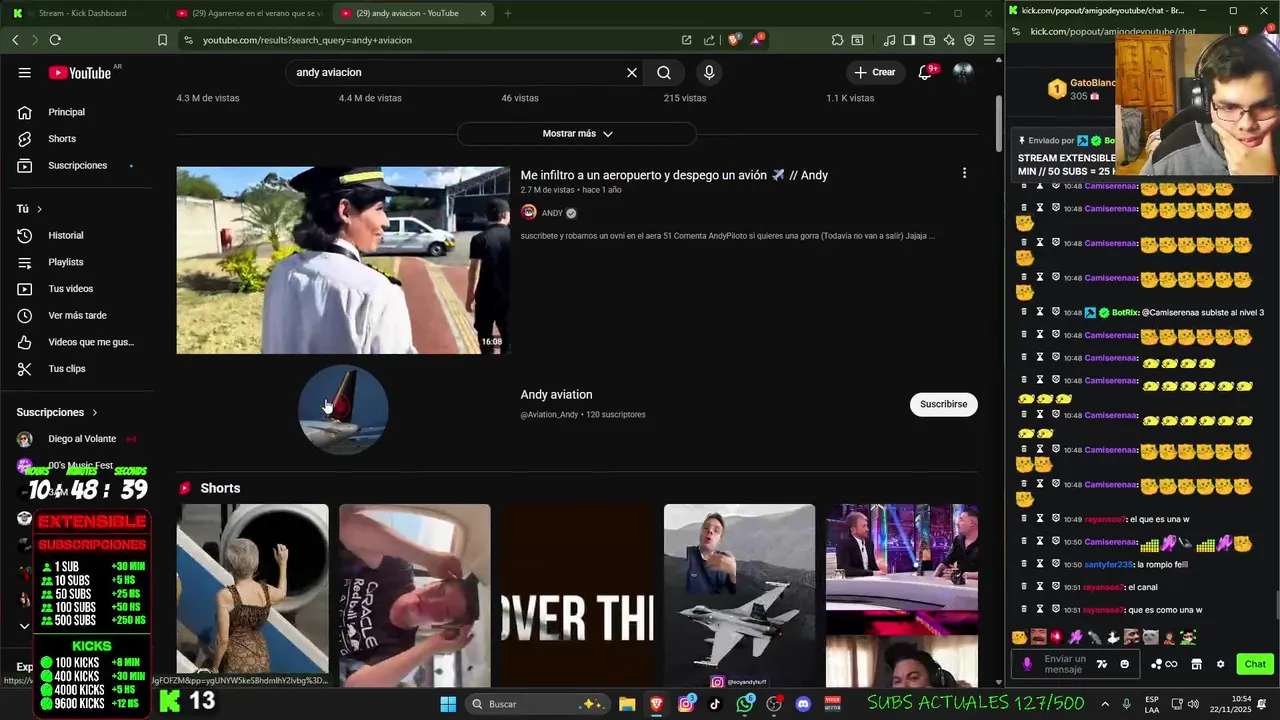
Task: Go back in browser history
Action: pos(15,40)
